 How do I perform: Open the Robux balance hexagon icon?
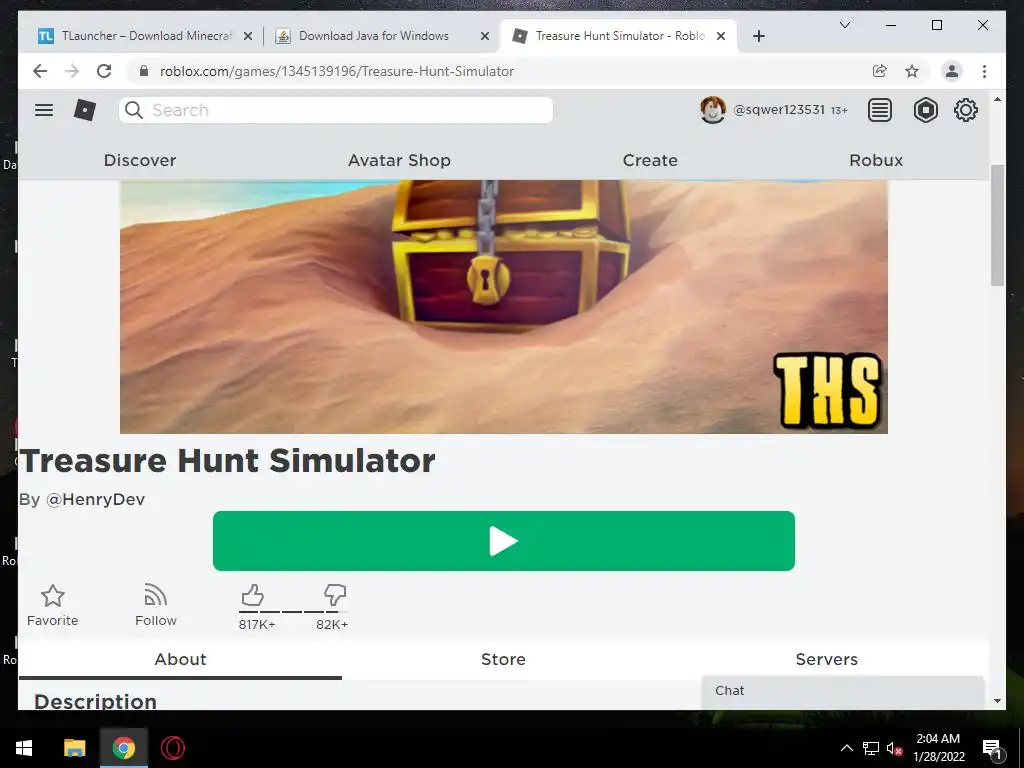tap(925, 110)
